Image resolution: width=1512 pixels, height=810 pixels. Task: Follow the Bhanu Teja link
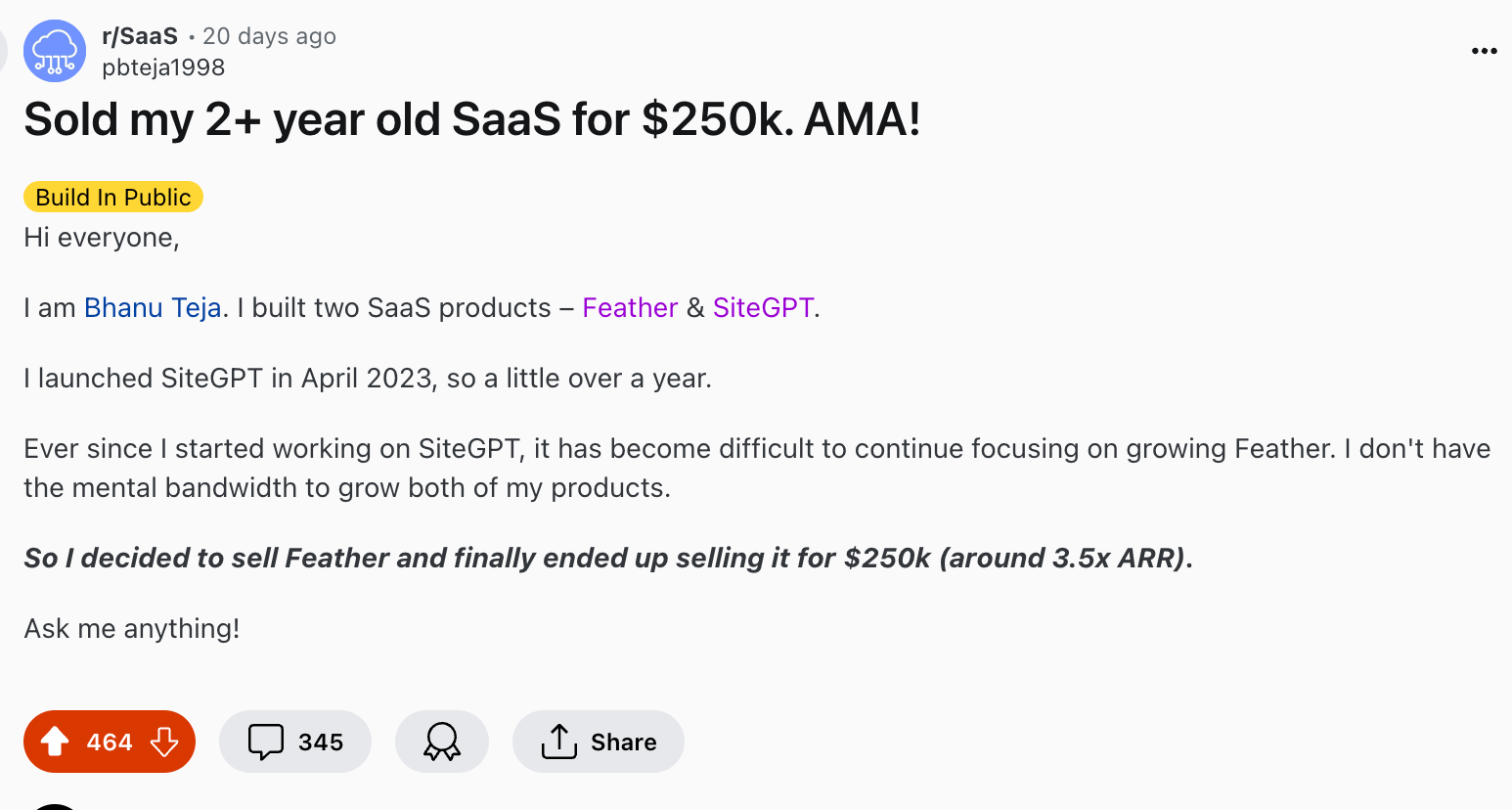click(x=153, y=307)
